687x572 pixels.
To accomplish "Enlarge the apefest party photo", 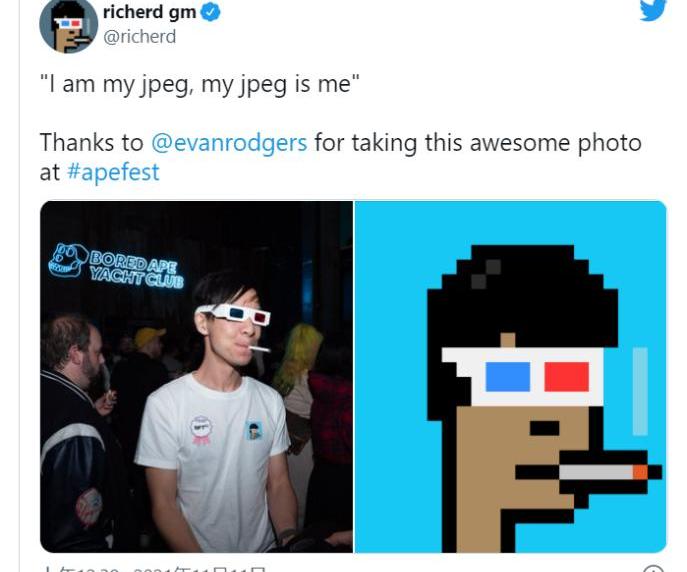I will pos(196,377).
